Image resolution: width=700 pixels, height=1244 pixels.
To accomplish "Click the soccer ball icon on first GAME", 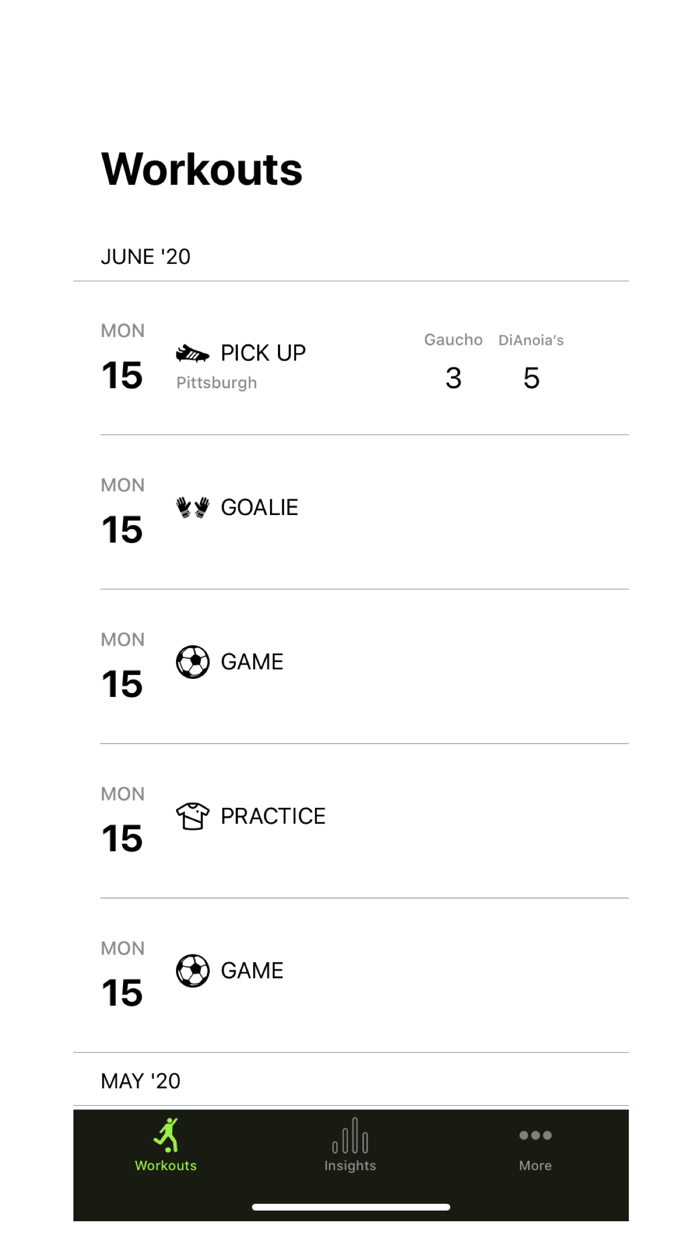I will 192,661.
